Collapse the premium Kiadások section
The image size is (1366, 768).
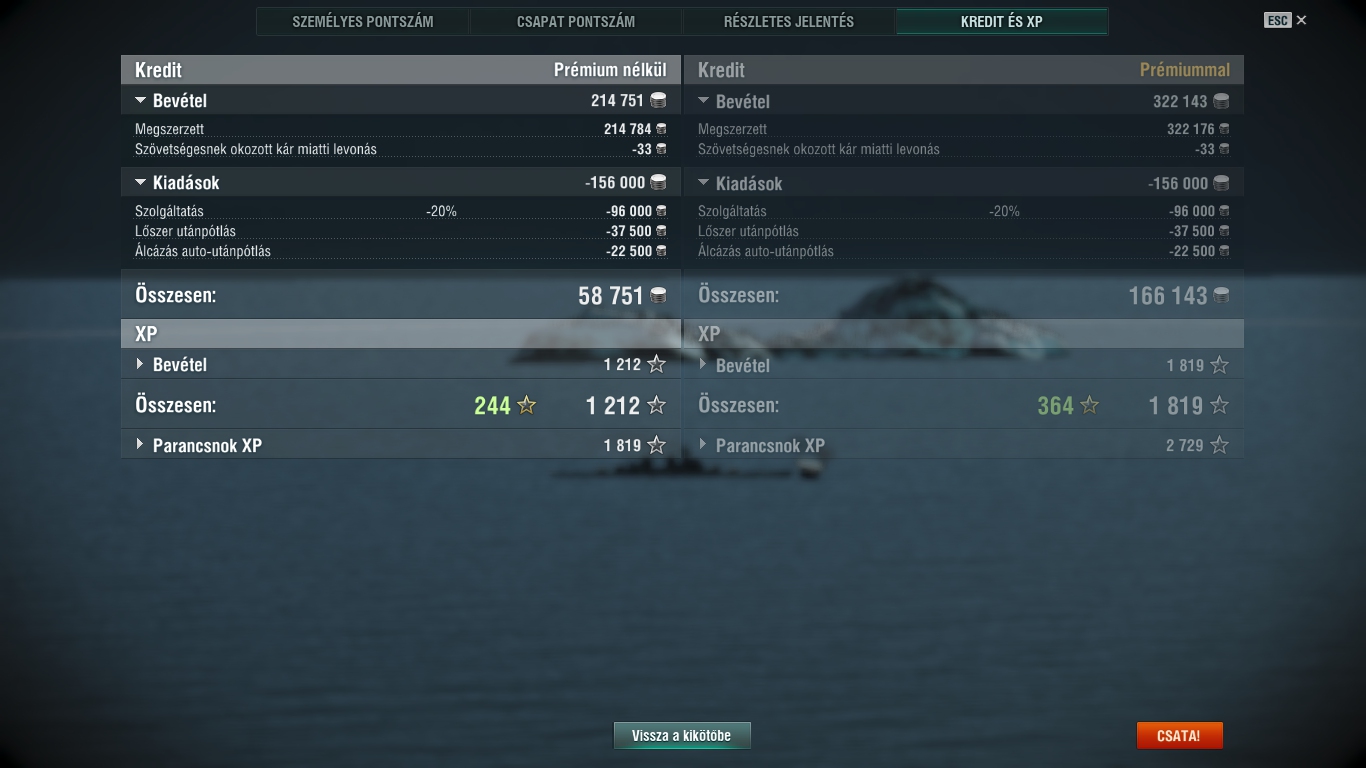pos(703,183)
